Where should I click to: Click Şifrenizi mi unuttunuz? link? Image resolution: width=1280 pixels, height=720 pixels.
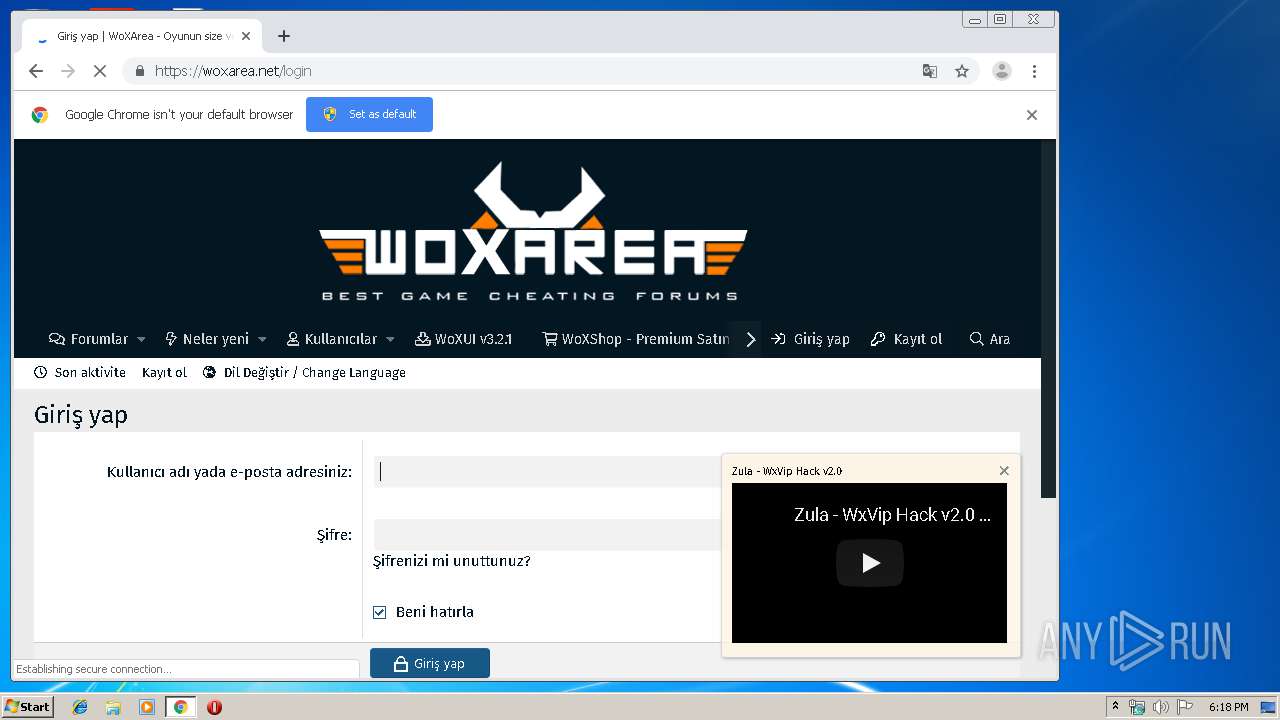point(452,561)
